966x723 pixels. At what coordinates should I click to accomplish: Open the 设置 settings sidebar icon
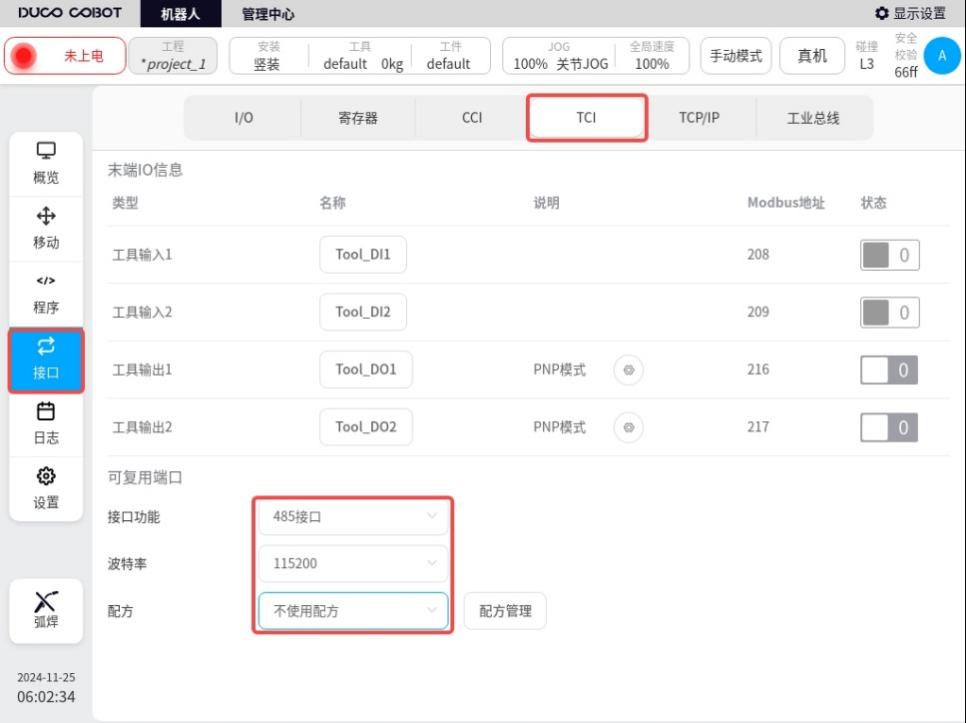46,488
